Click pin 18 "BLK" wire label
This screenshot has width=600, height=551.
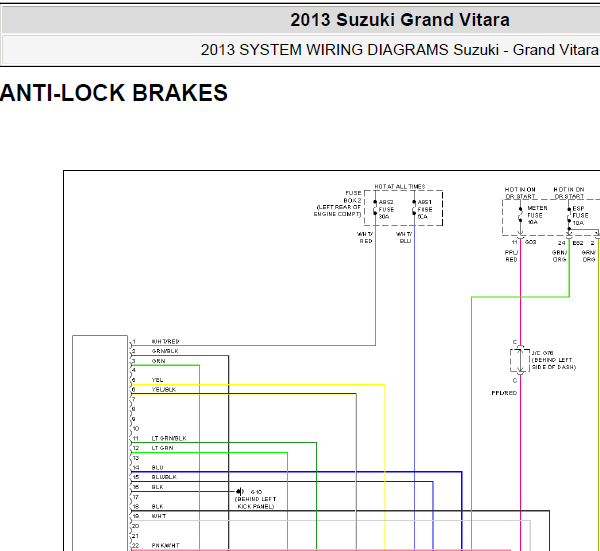point(157,506)
